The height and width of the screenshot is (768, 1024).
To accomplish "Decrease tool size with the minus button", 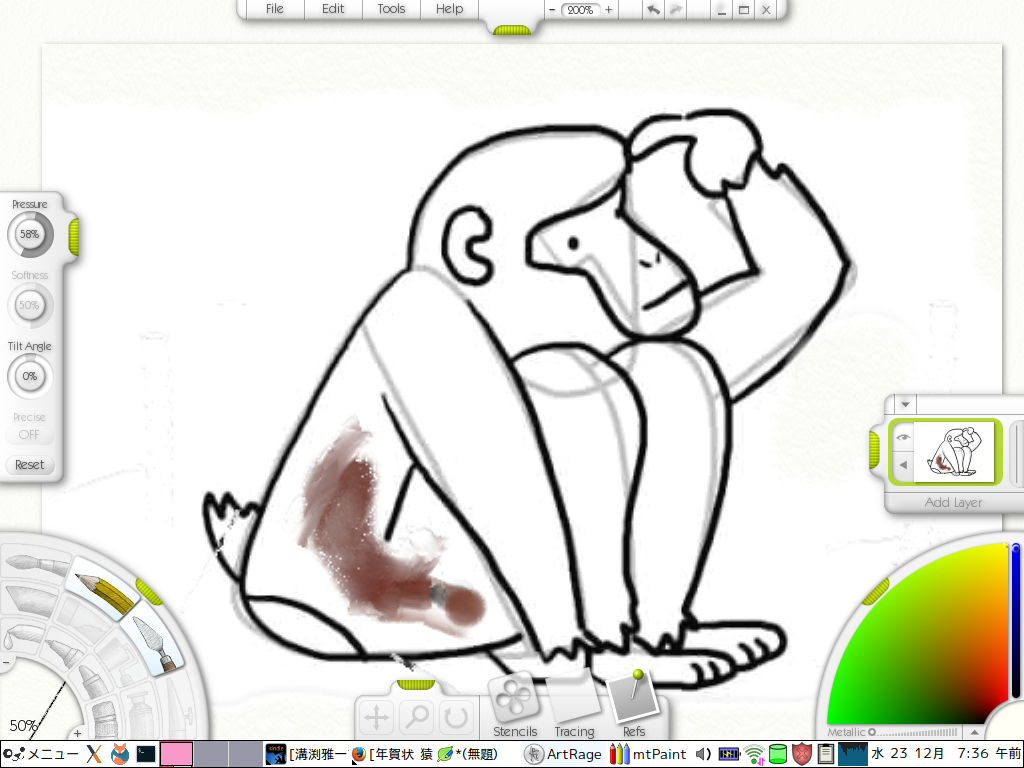I will pyautogui.click(x=5, y=662).
